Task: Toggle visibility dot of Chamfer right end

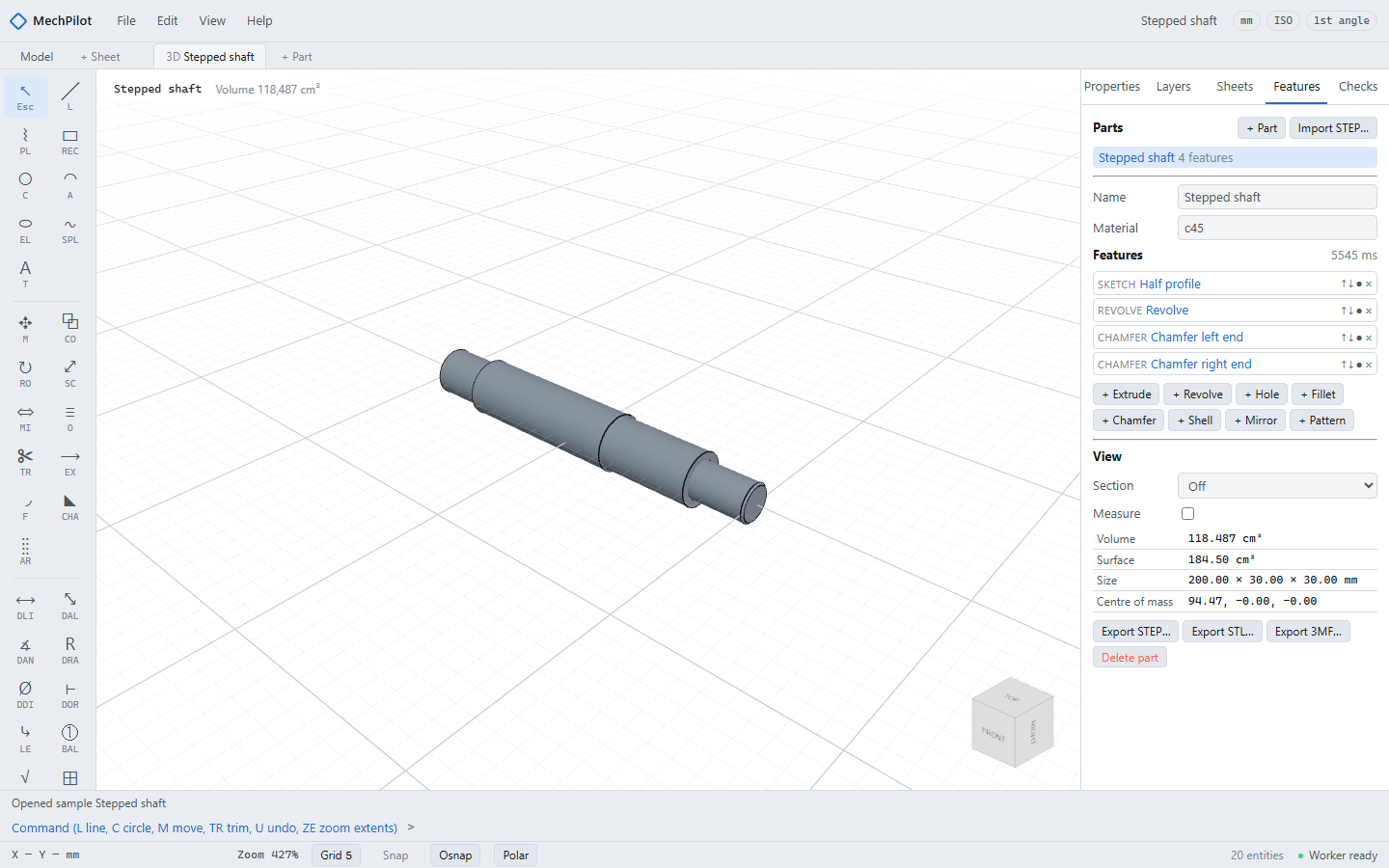Action: point(1359,365)
